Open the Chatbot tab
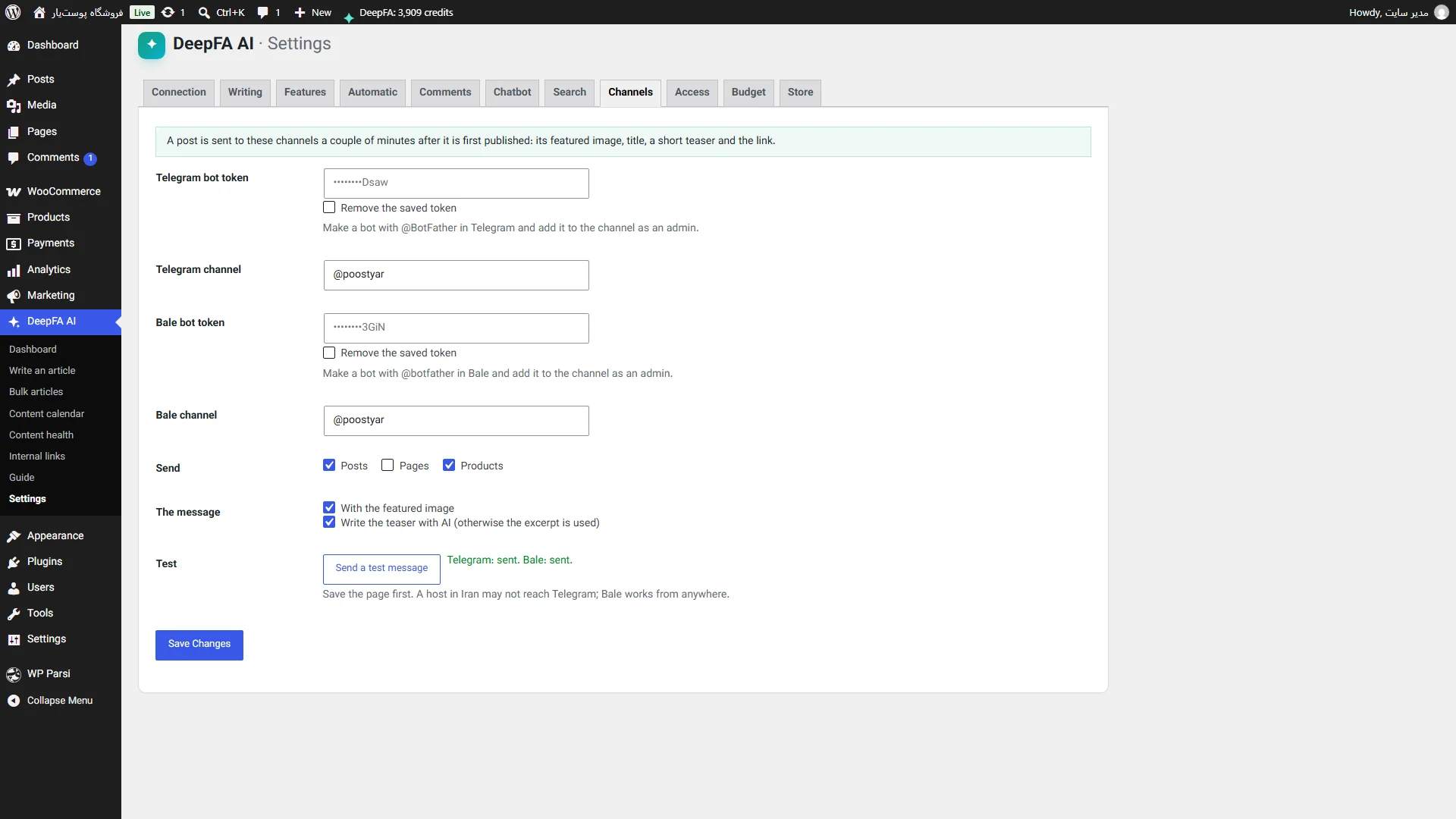The width and height of the screenshot is (1456, 819). pos(512,93)
